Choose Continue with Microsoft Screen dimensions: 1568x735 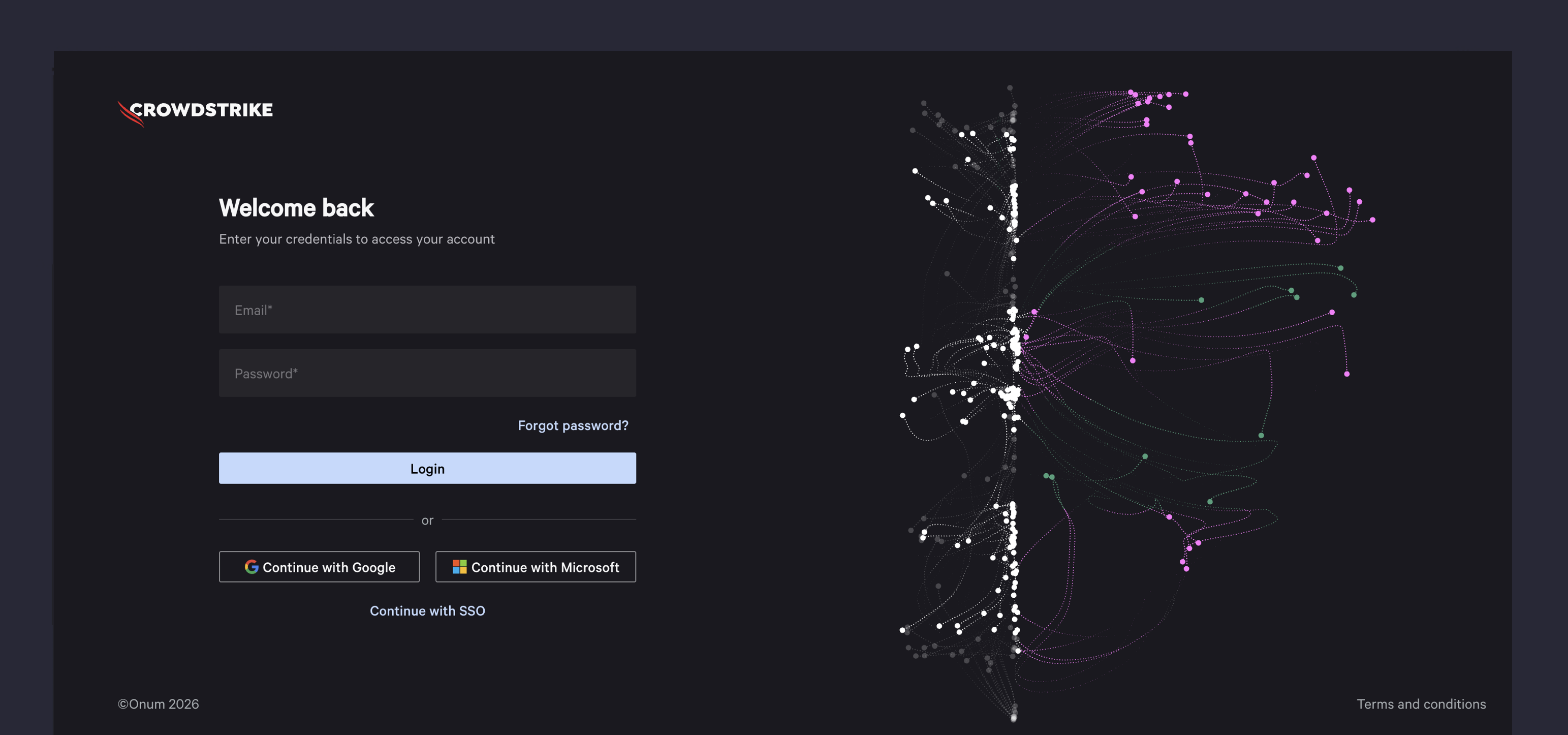coord(535,567)
